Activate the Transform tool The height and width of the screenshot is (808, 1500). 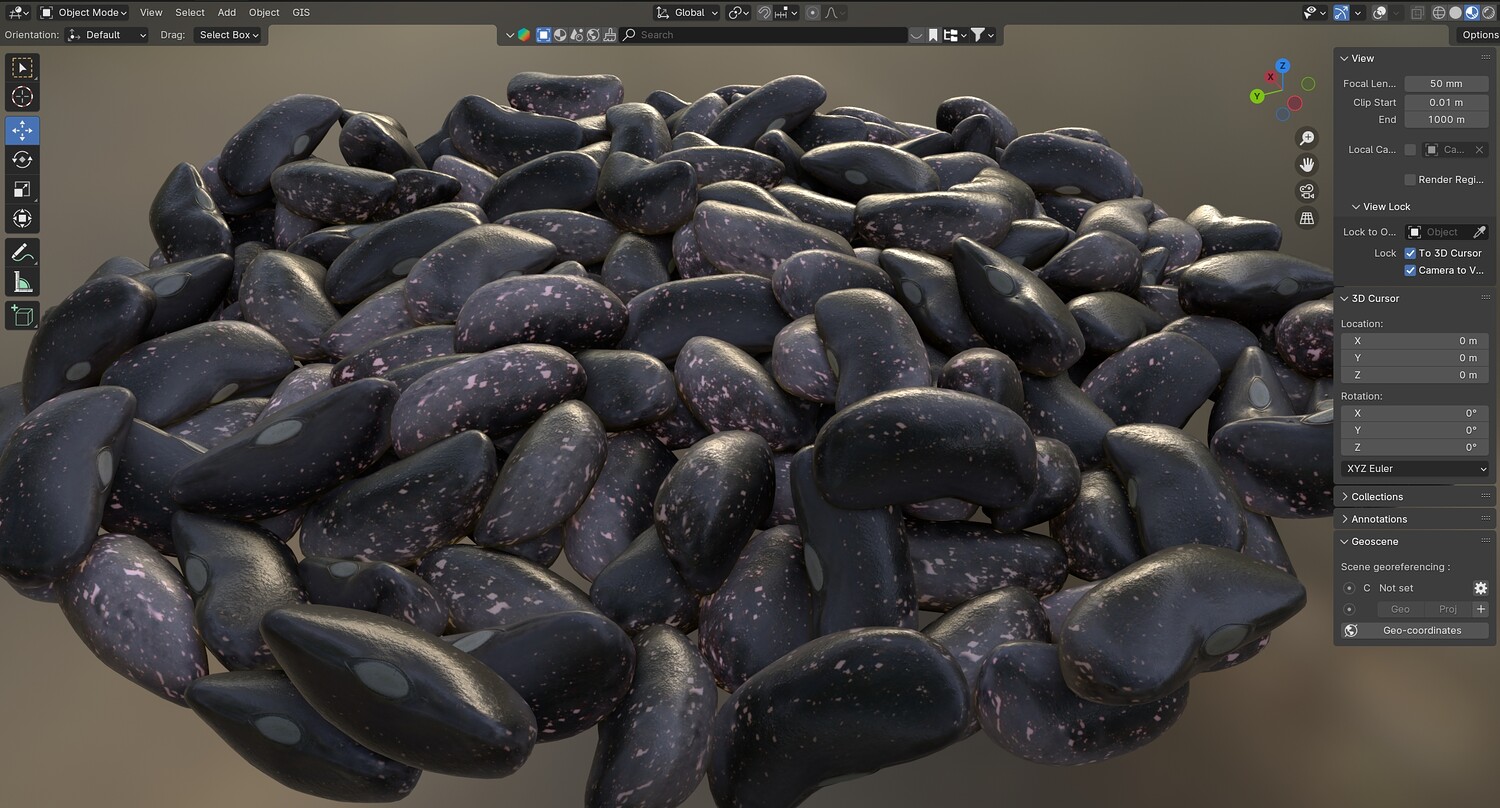click(x=22, y=218)
